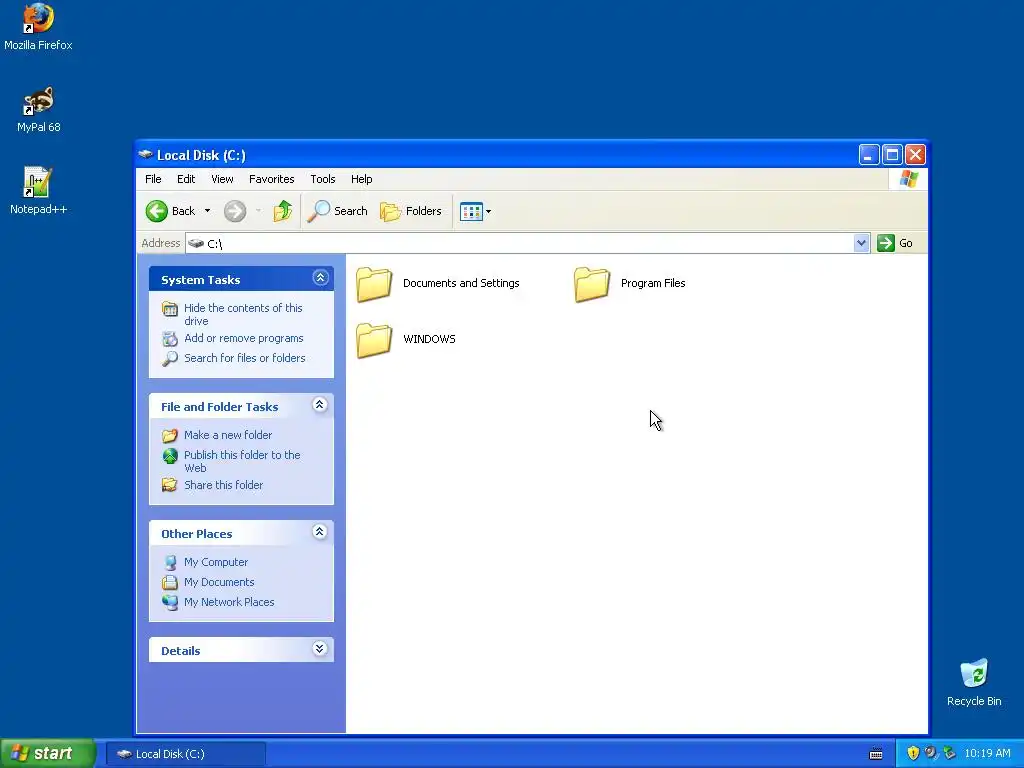Click the security shield tray icon
1024x768 pixels.
[x=913, y=753]
